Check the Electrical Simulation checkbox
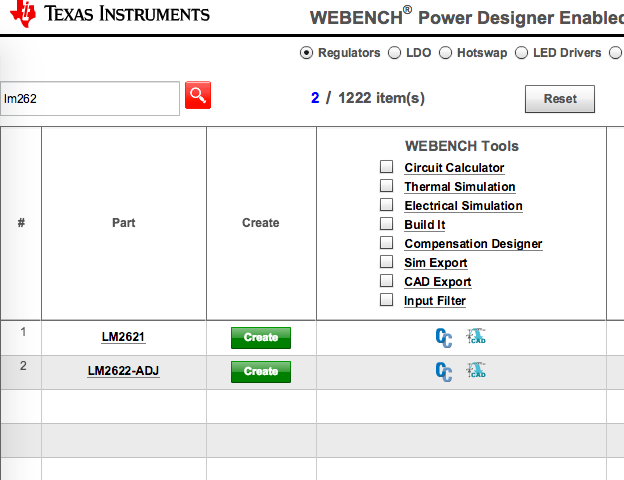624x480 pixels. pos(386,205)
